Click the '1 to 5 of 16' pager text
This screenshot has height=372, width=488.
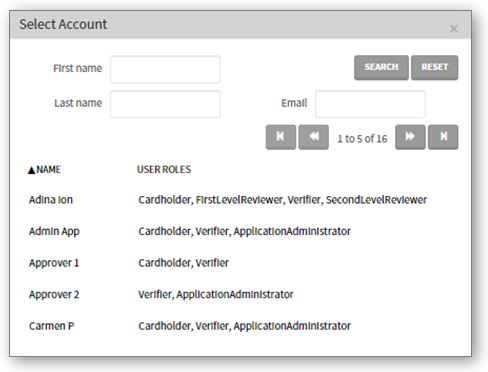click(362, 139)
